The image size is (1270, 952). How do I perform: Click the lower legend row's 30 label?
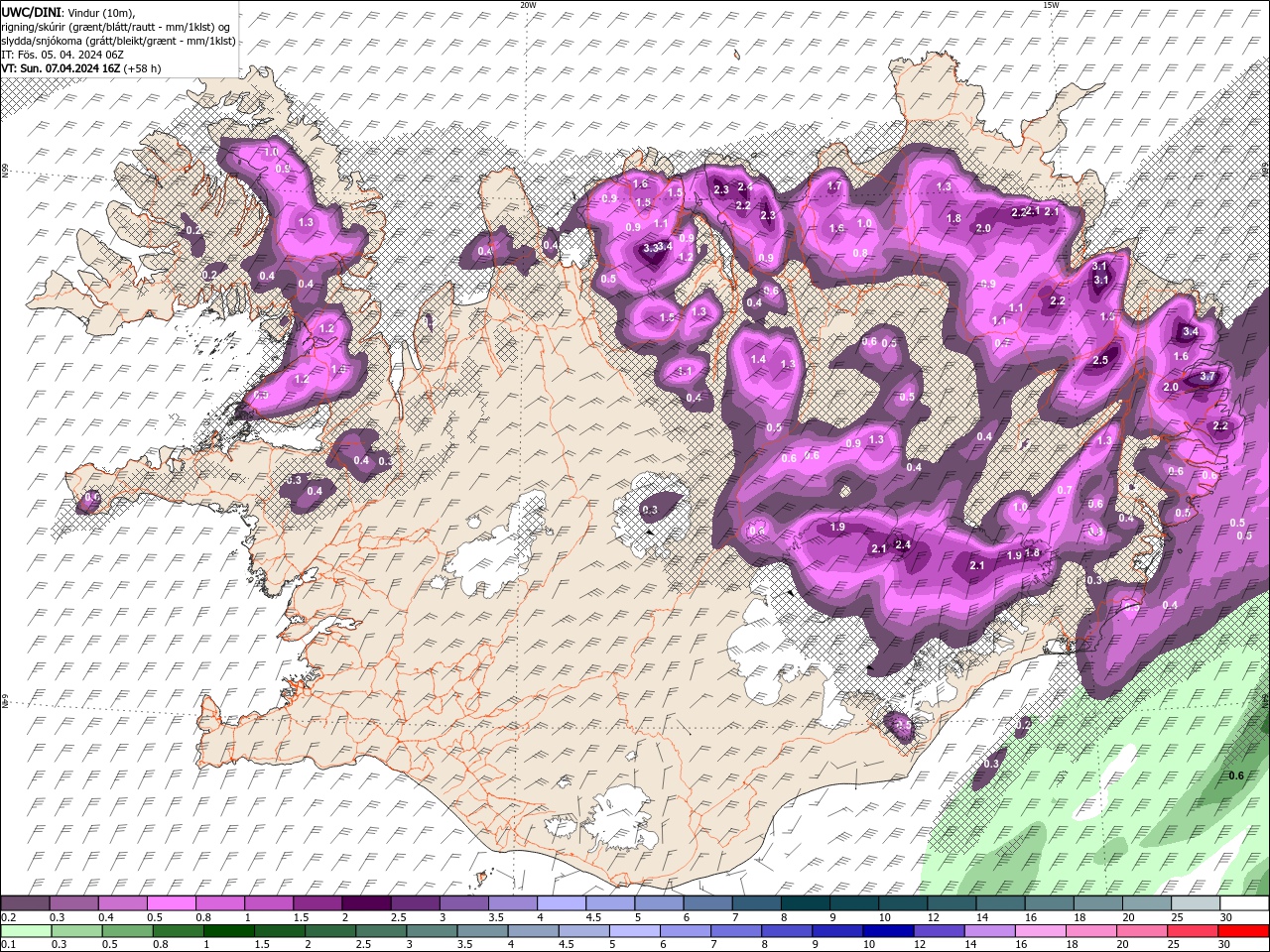pos(1223,945)
